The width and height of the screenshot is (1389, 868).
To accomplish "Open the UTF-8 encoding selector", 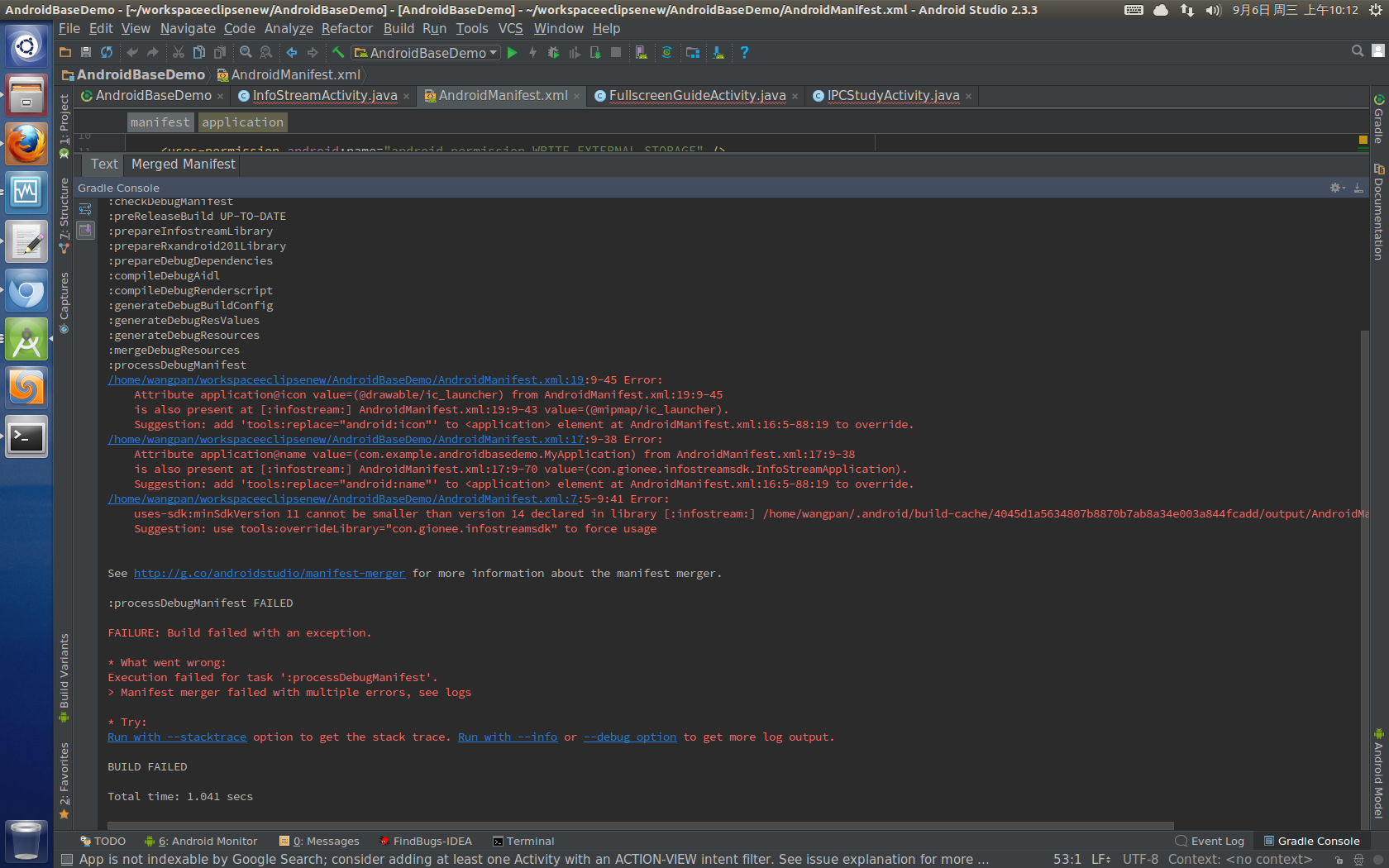I will pos(1140,860).
